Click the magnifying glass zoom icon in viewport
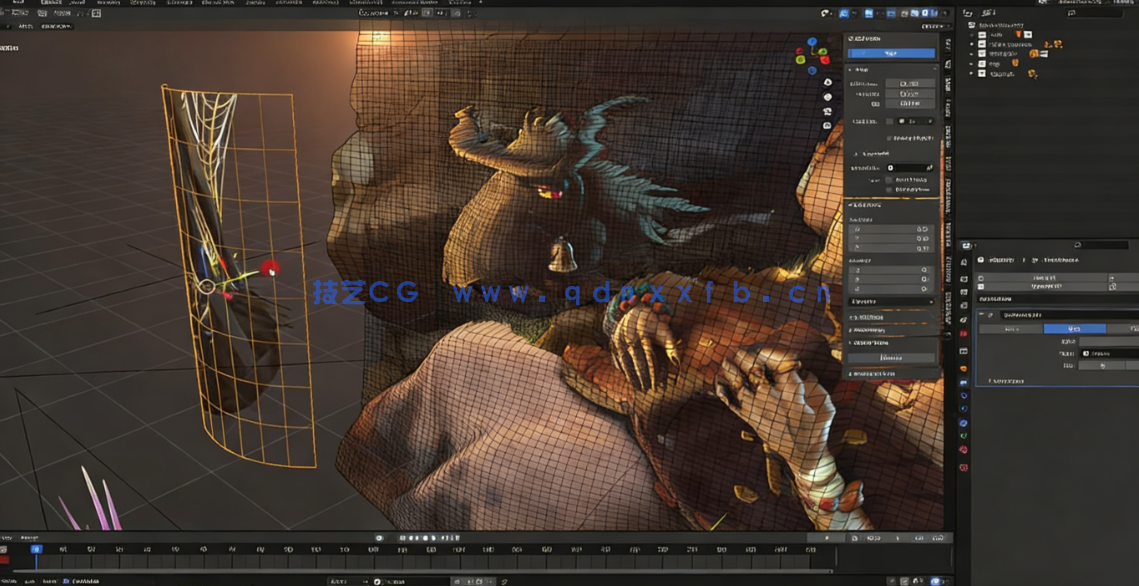This screenshot has height=586, width=1139. tap(828, 83)
